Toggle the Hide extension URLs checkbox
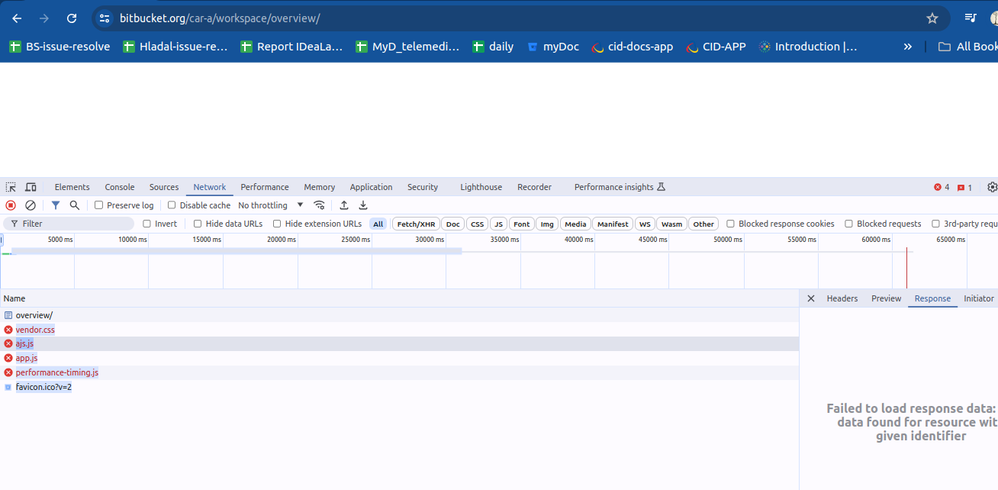Image resolution: width=998 pixels, height=490 pixels. point(277,224)
